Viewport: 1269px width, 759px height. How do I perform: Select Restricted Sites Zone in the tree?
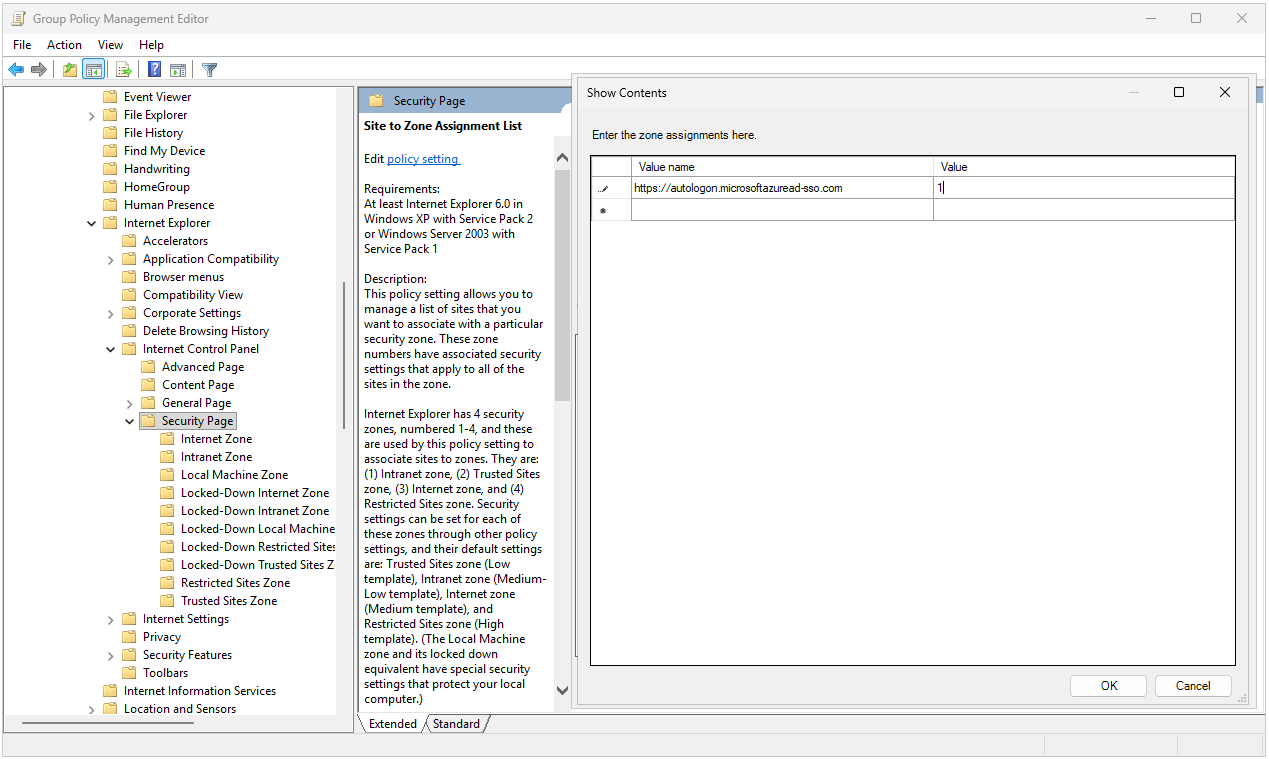click(235, 583)
